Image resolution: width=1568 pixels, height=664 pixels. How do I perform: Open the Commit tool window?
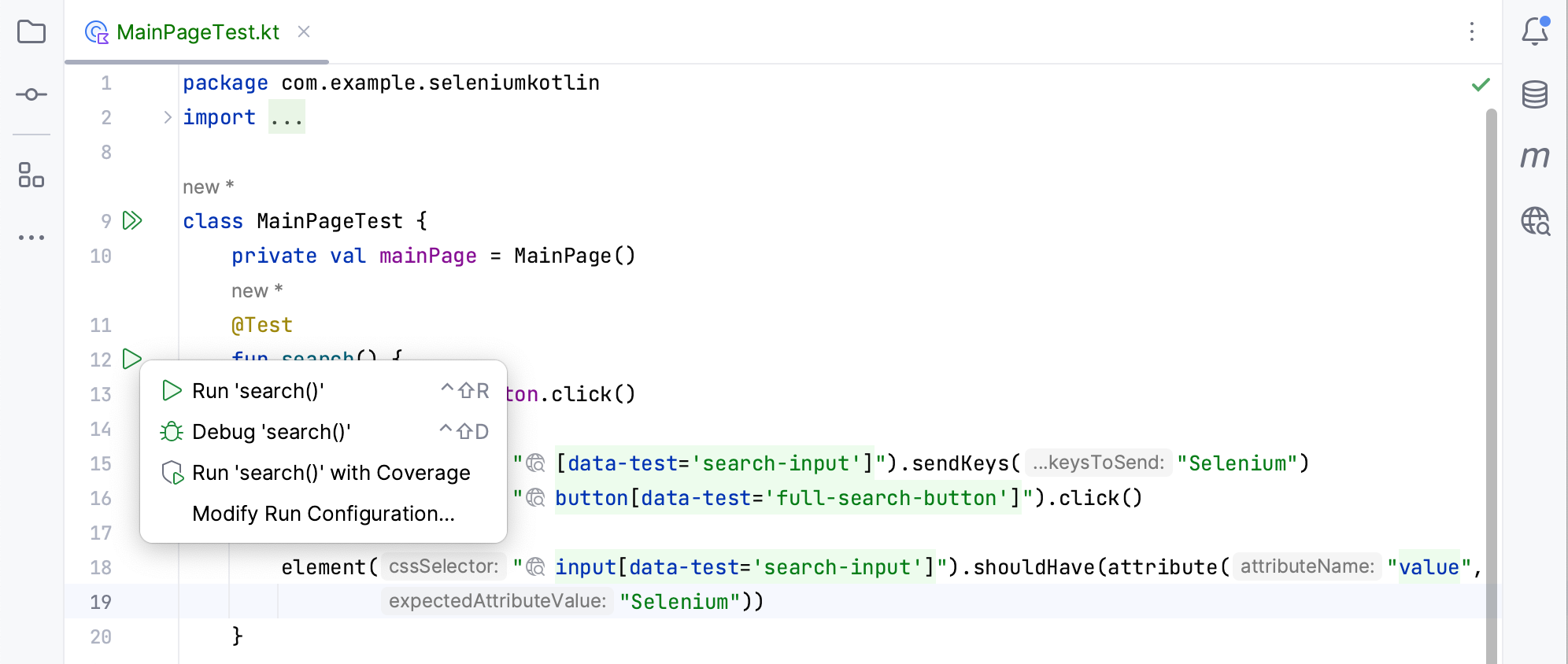pyautogui.click(x=31, y=94)
